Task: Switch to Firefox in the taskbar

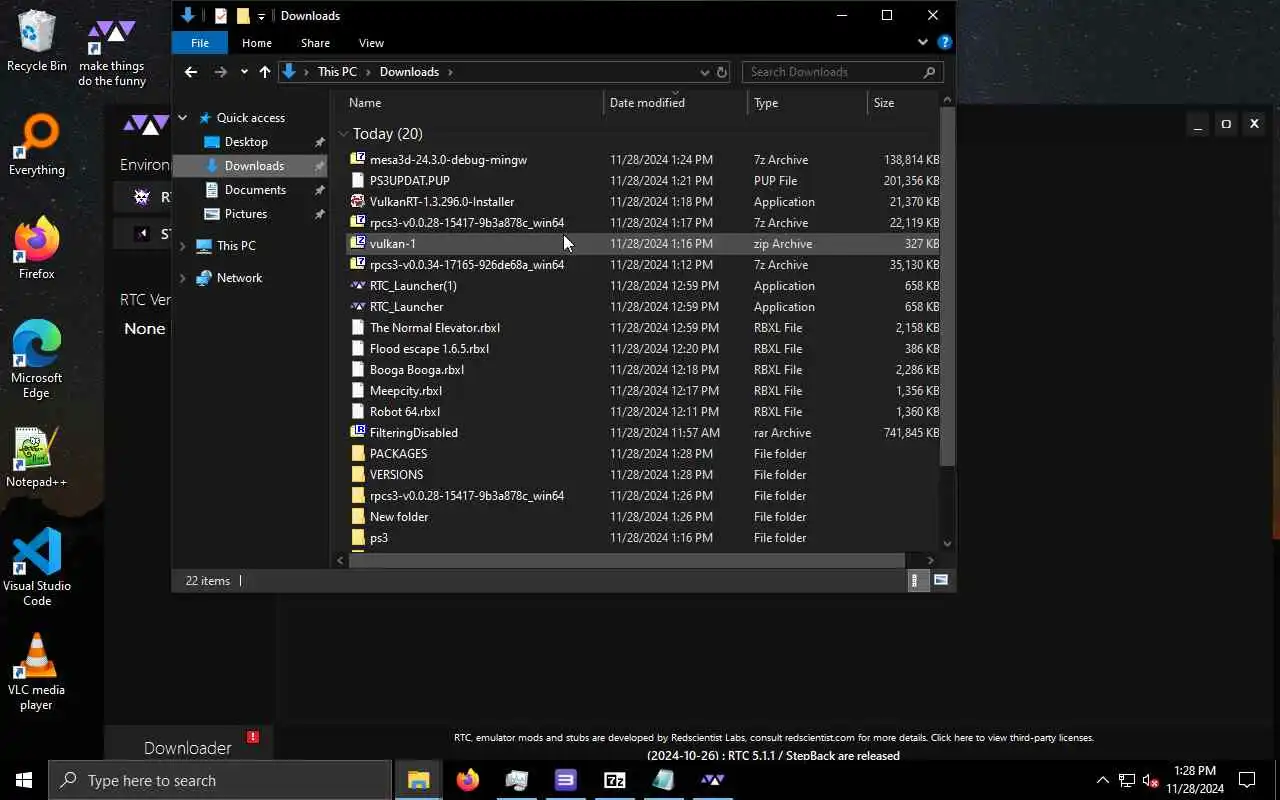Action: click(468, 780)
